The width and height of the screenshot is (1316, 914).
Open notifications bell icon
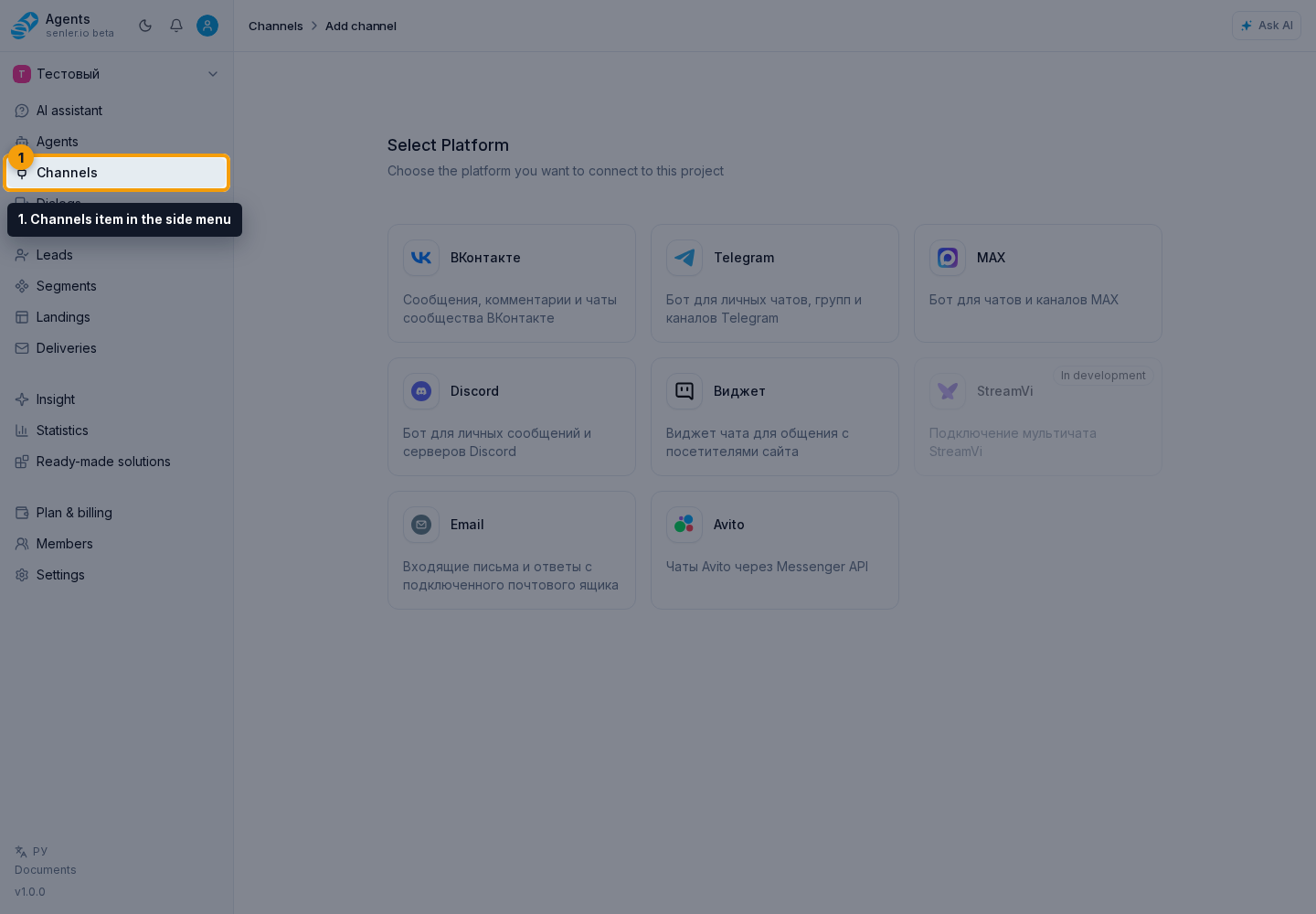pyautogui.click(x=176, y=26)
